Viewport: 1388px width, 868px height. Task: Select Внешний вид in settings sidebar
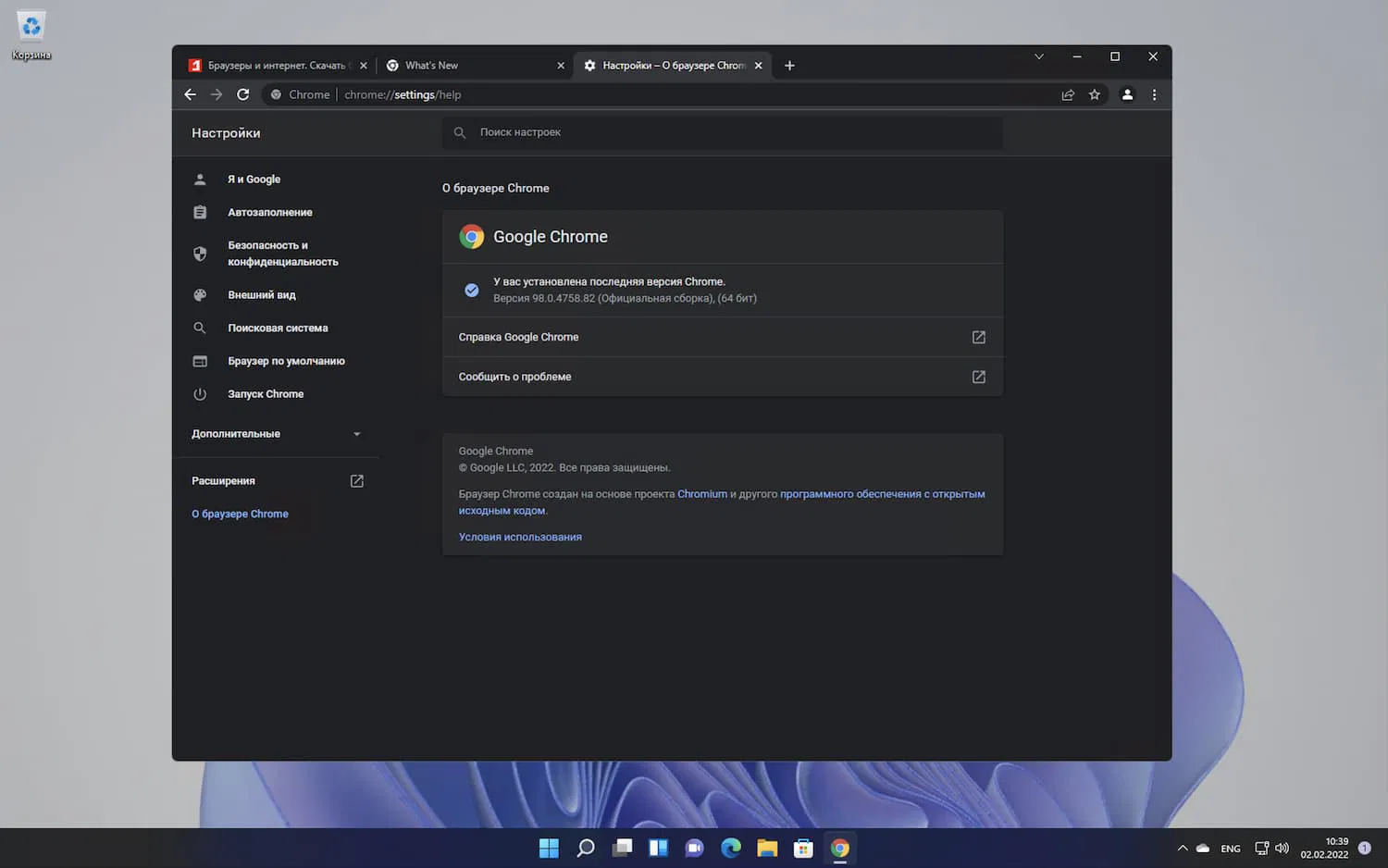(262, 295)
